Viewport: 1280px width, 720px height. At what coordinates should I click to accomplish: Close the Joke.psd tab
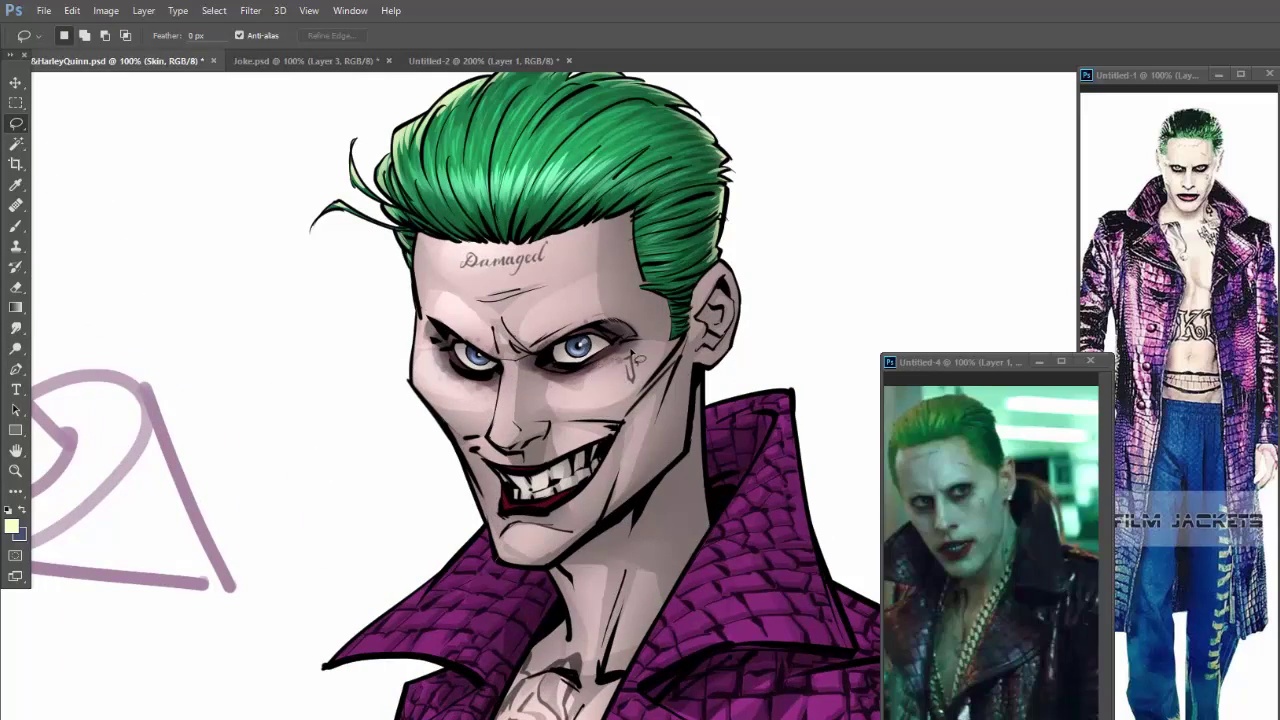click(388, 61)
